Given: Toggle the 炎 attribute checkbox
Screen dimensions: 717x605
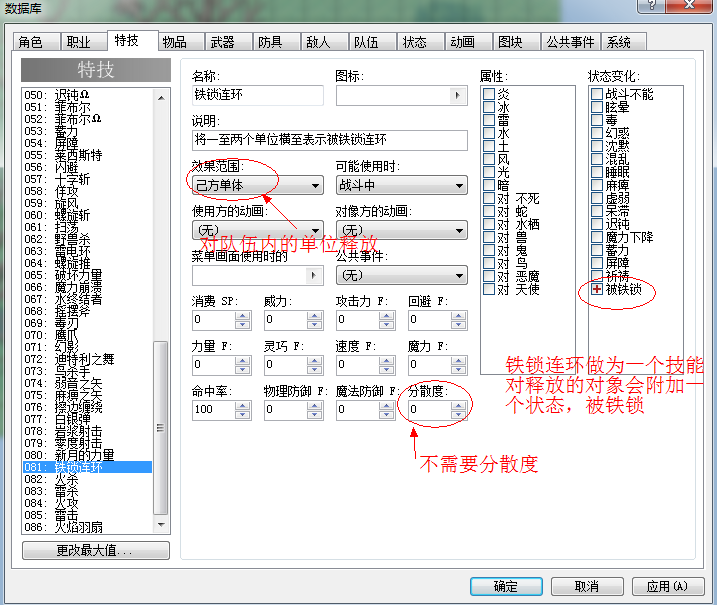Looking at the screenshot, I should point(489,94).
